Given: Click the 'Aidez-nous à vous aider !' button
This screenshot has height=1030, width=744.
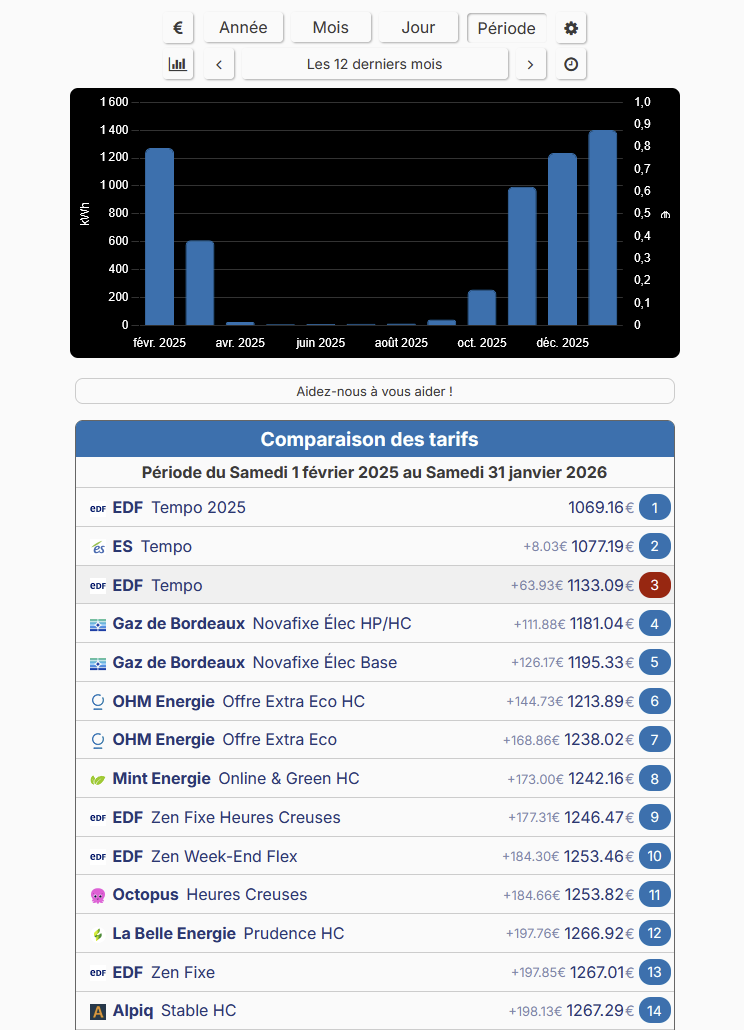Looking at the screenshot, I should point(374,391).
